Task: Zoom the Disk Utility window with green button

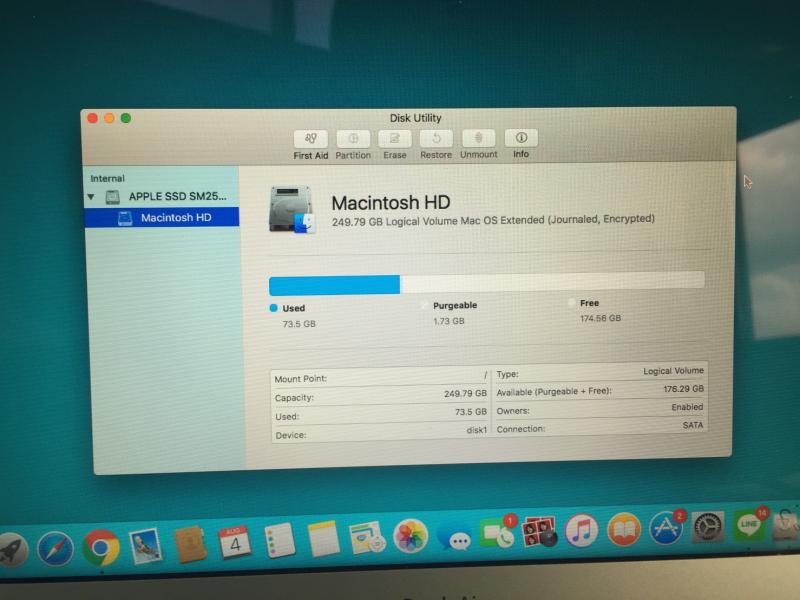Action: pyautogui.click(x=126, y=118)
